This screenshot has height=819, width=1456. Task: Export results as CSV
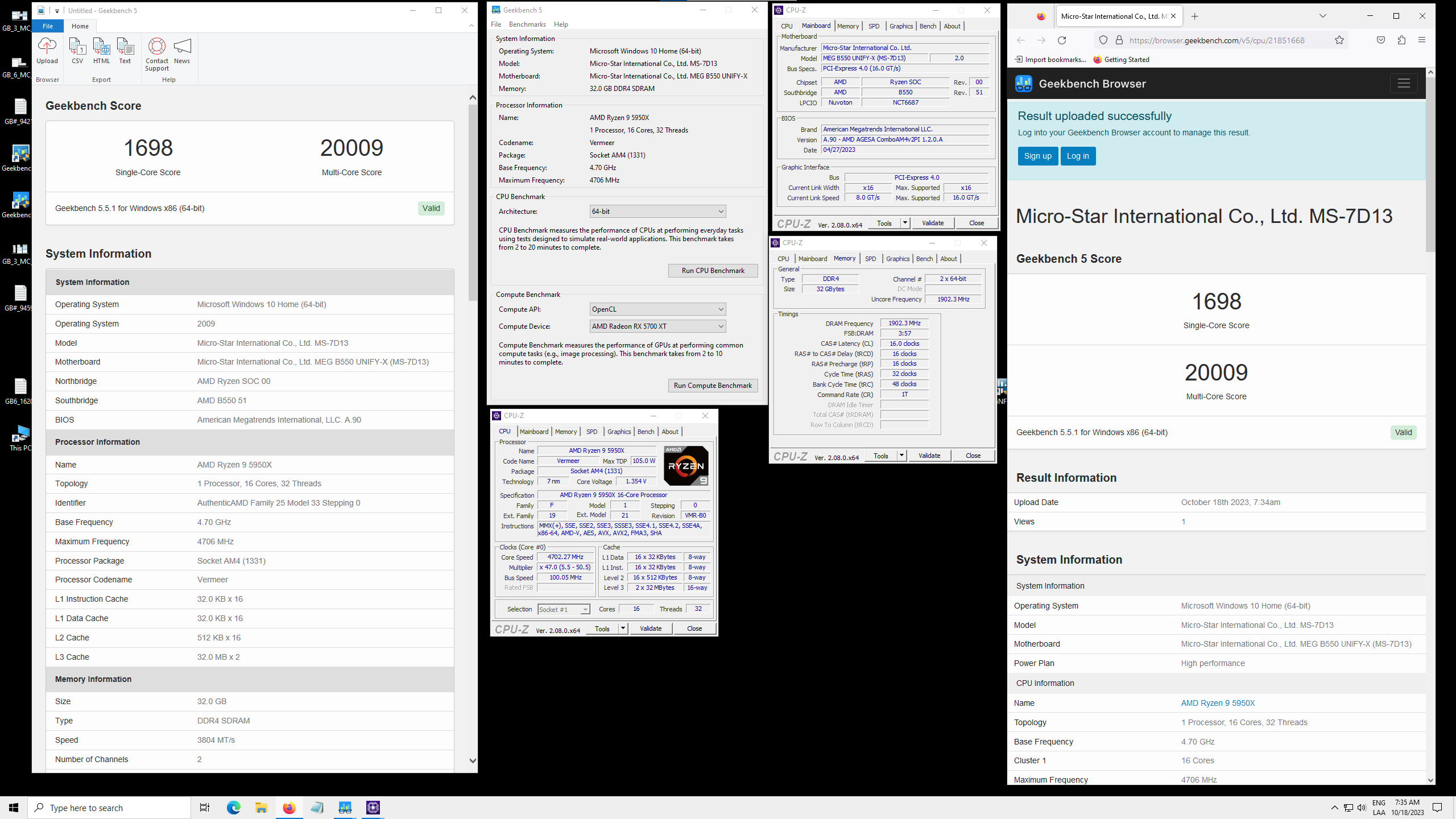coord(77,51)
